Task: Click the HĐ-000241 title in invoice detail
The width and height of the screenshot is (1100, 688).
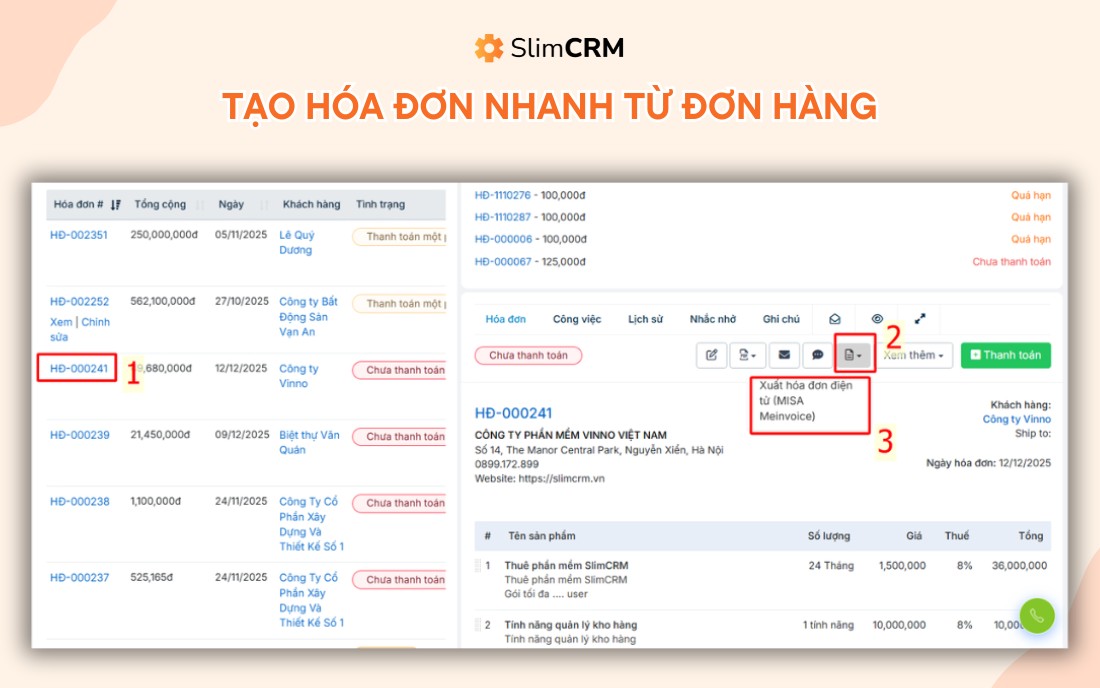Action: (x=514, y=413)
